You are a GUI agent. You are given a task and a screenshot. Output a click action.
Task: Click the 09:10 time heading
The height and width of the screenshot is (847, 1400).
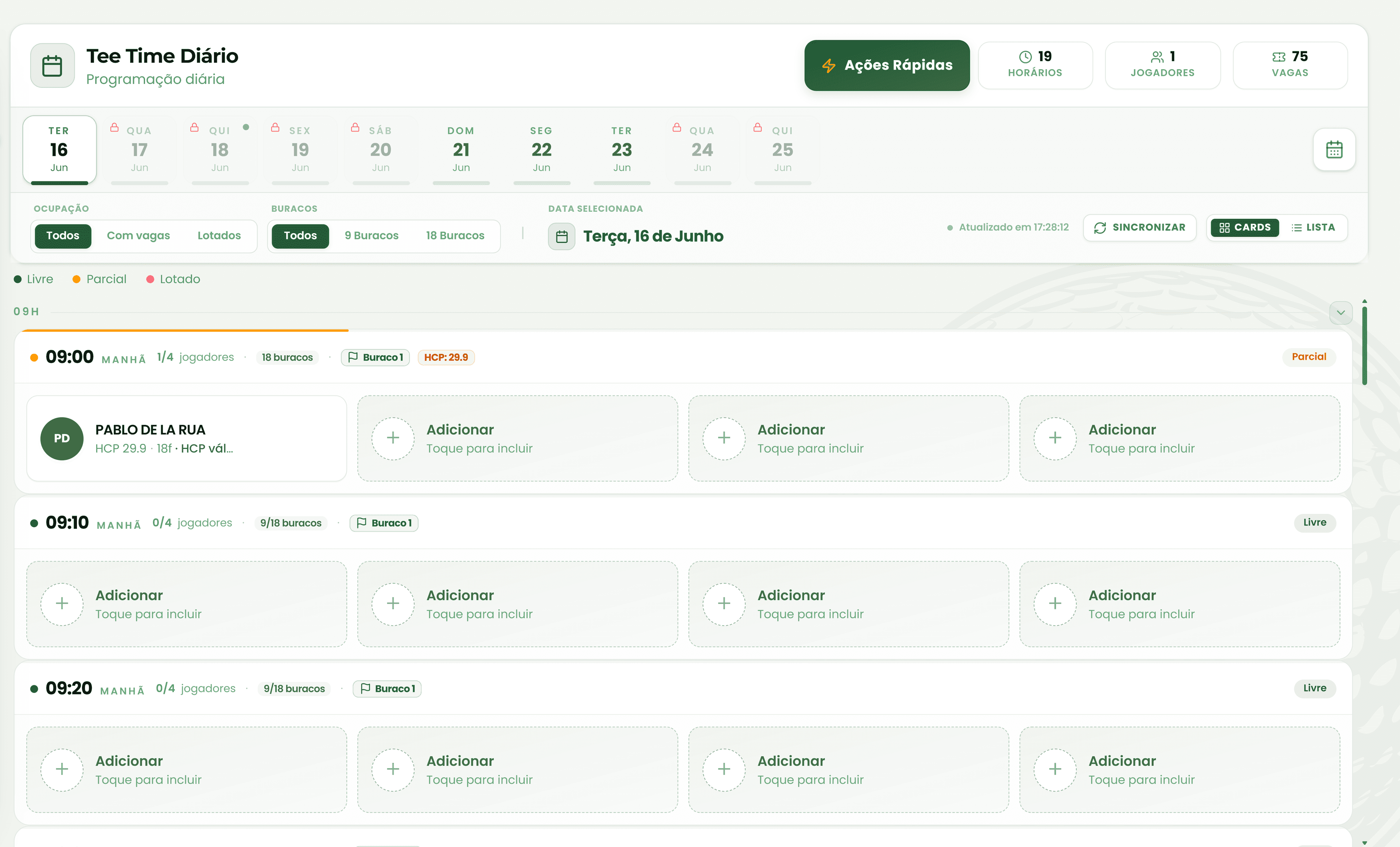67,523
